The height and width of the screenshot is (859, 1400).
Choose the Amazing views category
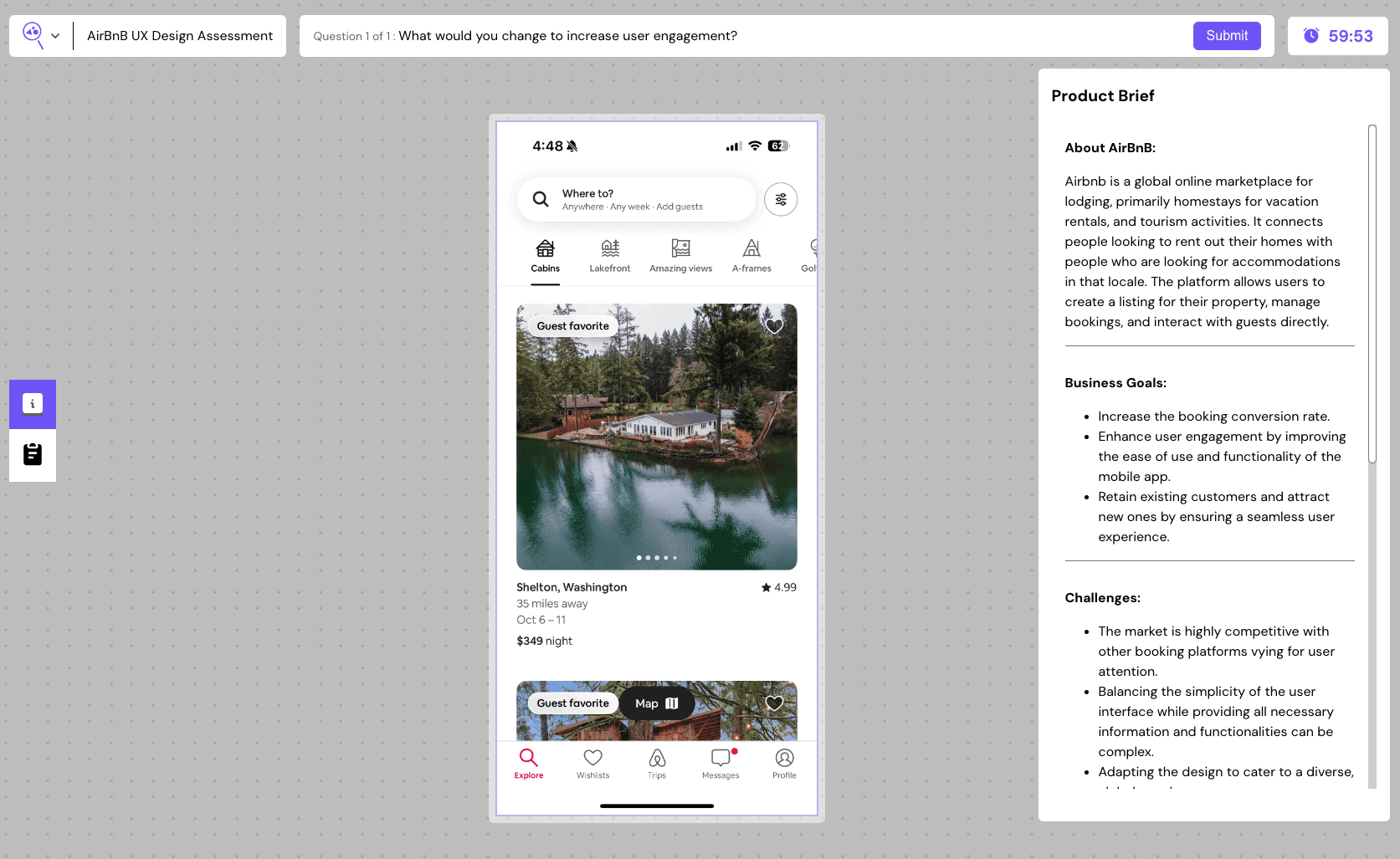[681, 257]
